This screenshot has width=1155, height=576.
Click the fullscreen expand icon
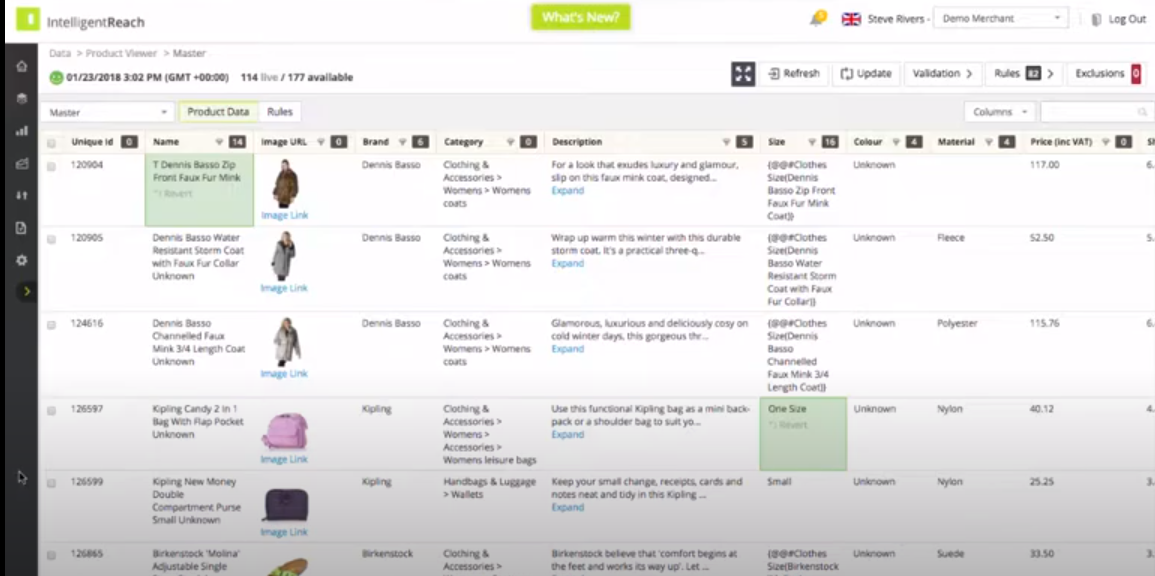pos(742,74)
